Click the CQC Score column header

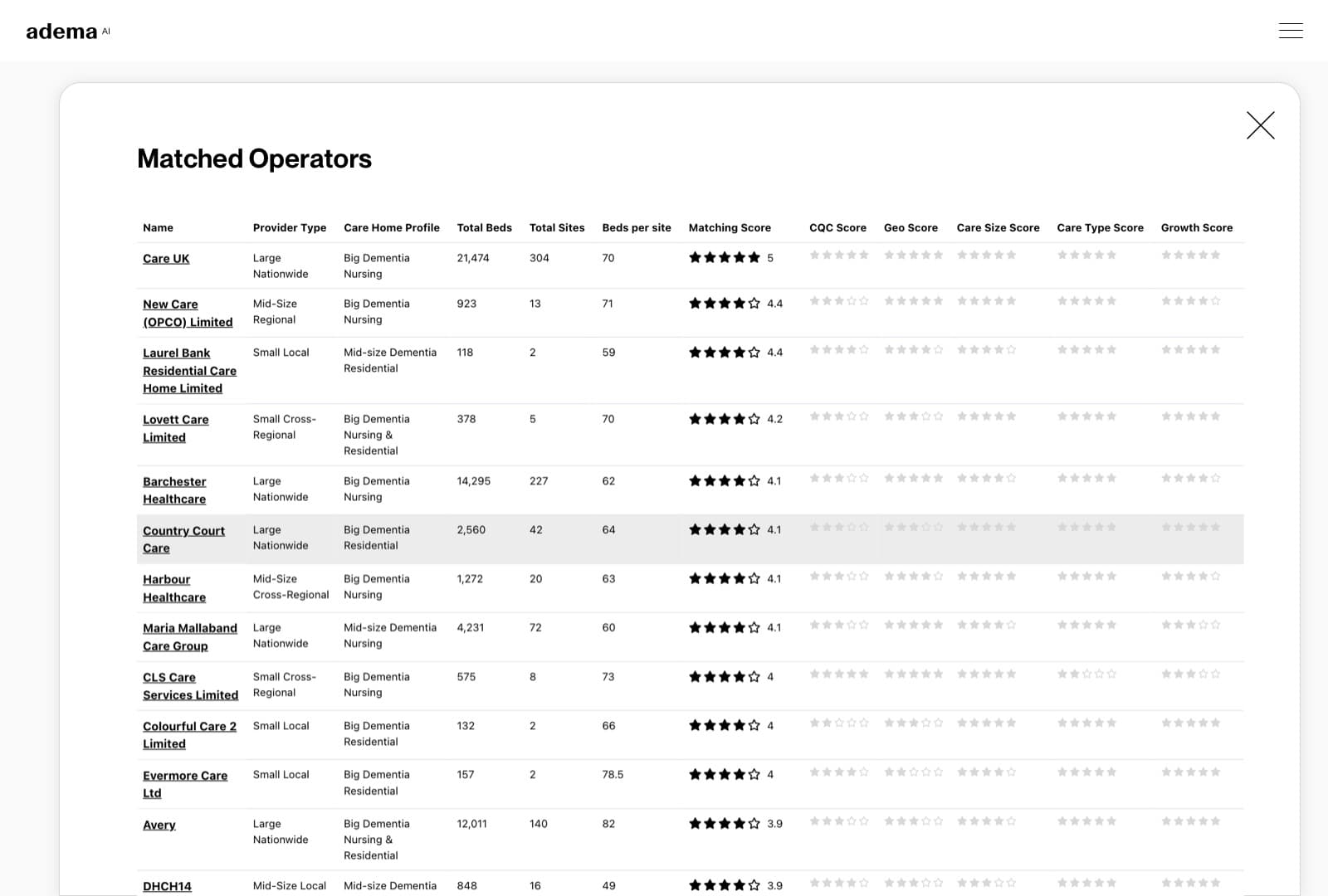click(x=837, y=227)
